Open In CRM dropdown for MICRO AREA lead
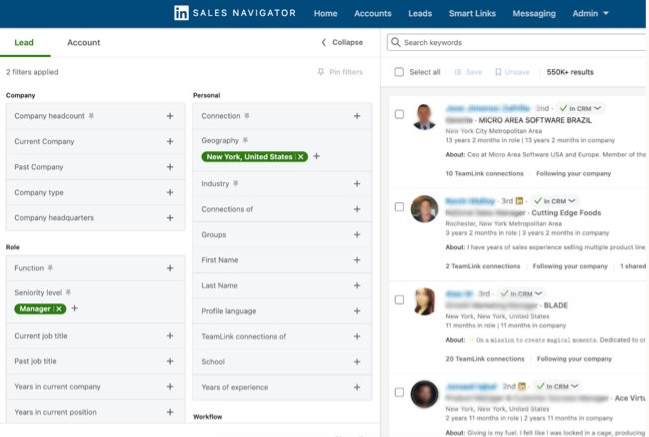The image size is (649, 437). (580, 108)
